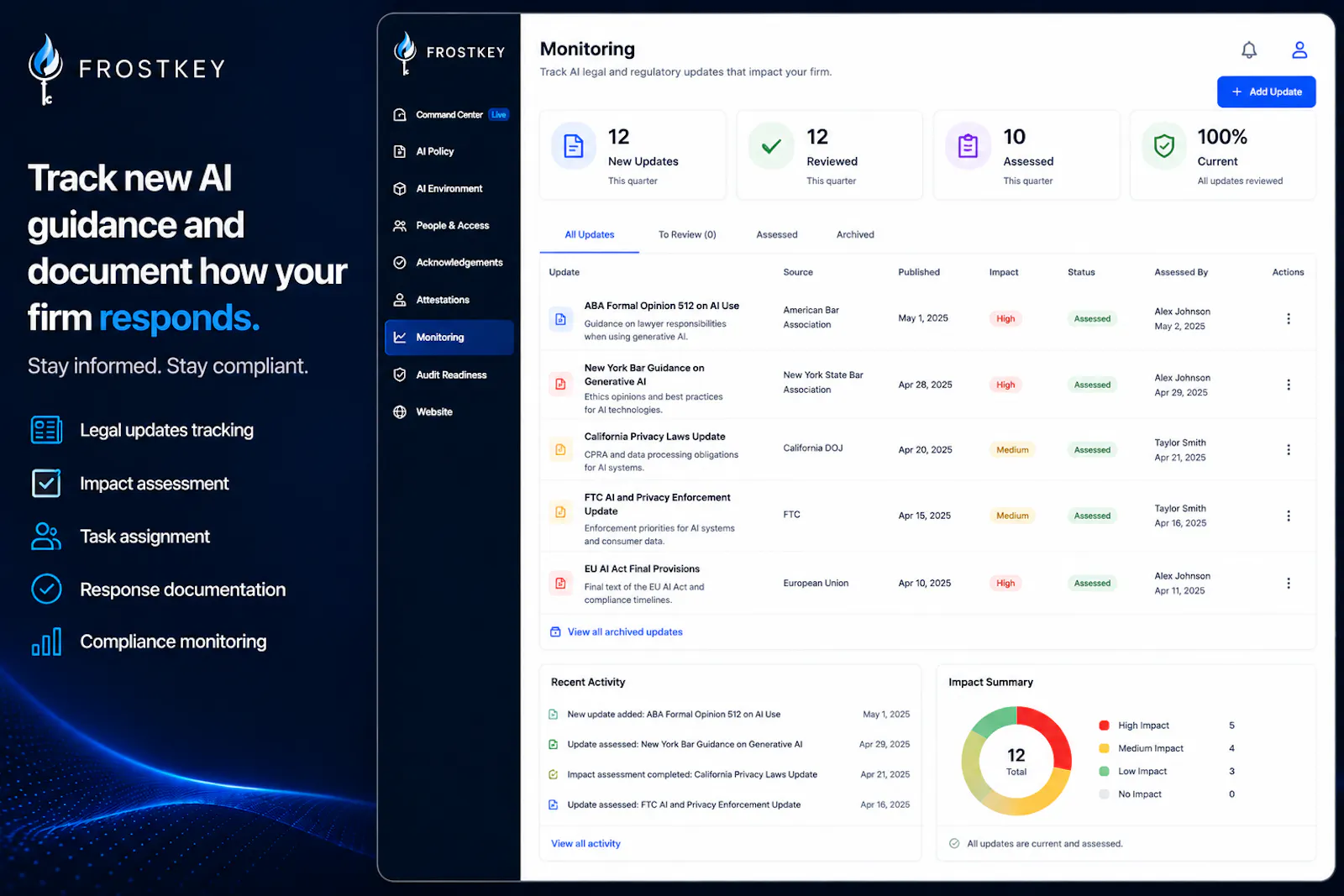Switch to All Updates tab
The height and width of the screenshot is (896, 1344).
pyautogui.click(x=589, y=234)
